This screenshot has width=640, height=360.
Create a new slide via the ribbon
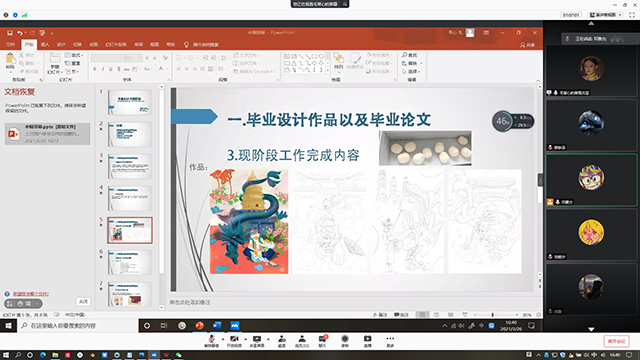pos(55,63)
